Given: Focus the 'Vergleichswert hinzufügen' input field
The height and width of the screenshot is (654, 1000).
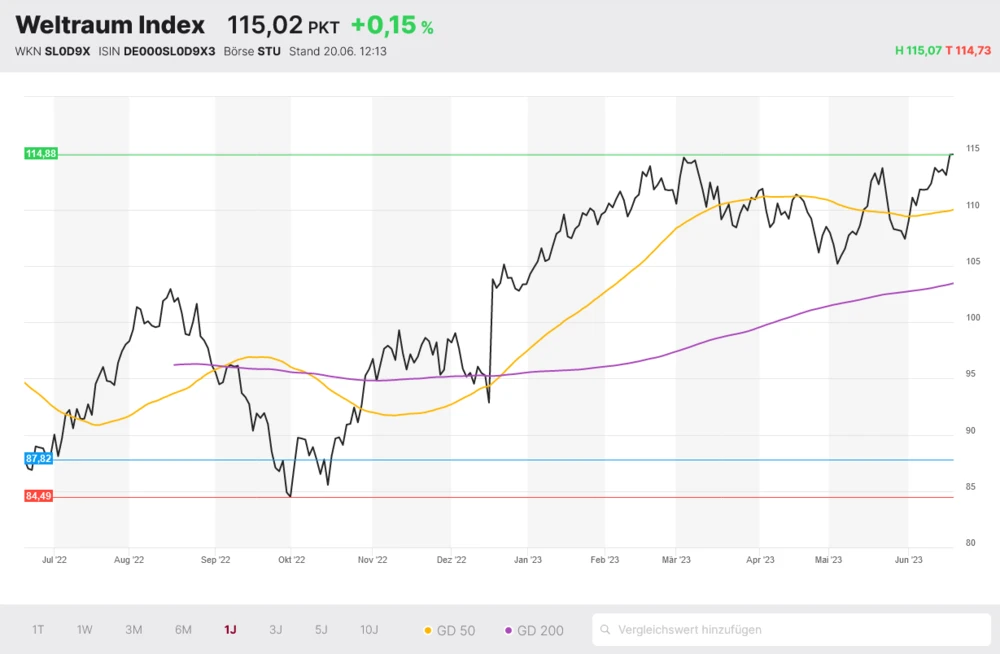Looking at the screenshot, I should 795,630.
